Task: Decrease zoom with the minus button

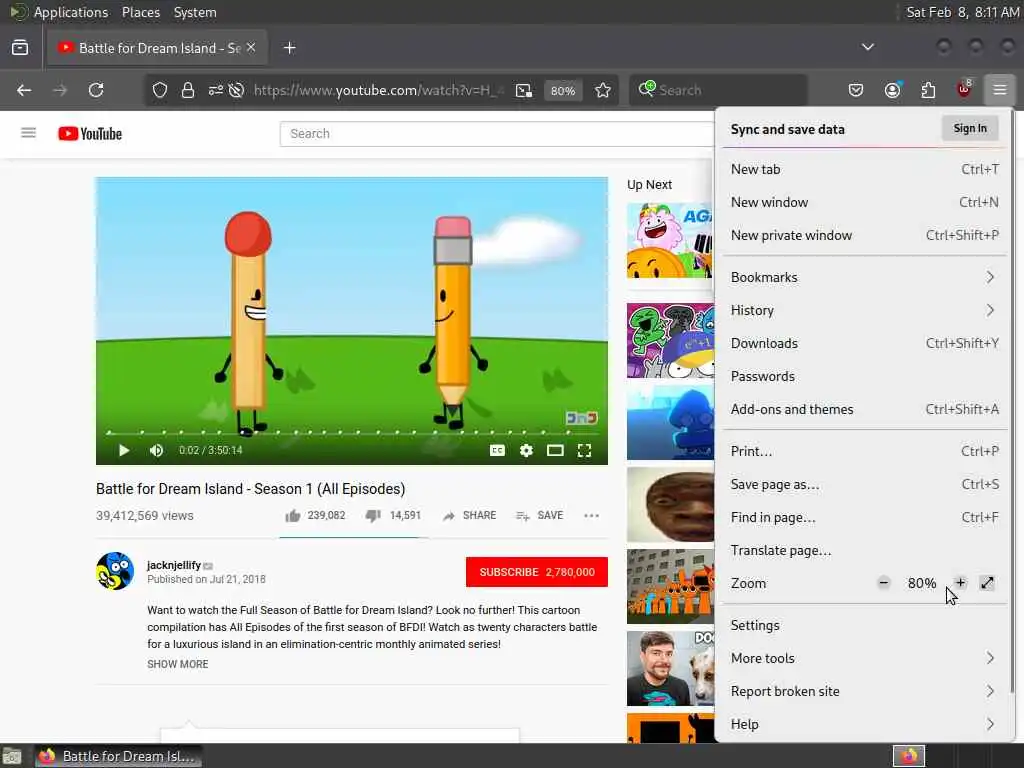Action: [884, 583]
